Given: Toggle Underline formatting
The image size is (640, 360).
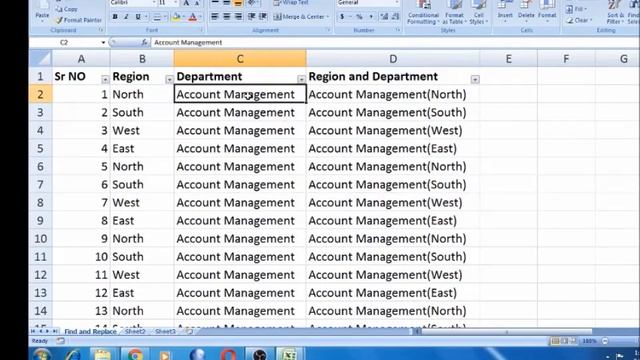Looking at the screenshot, I should (138, 17).
